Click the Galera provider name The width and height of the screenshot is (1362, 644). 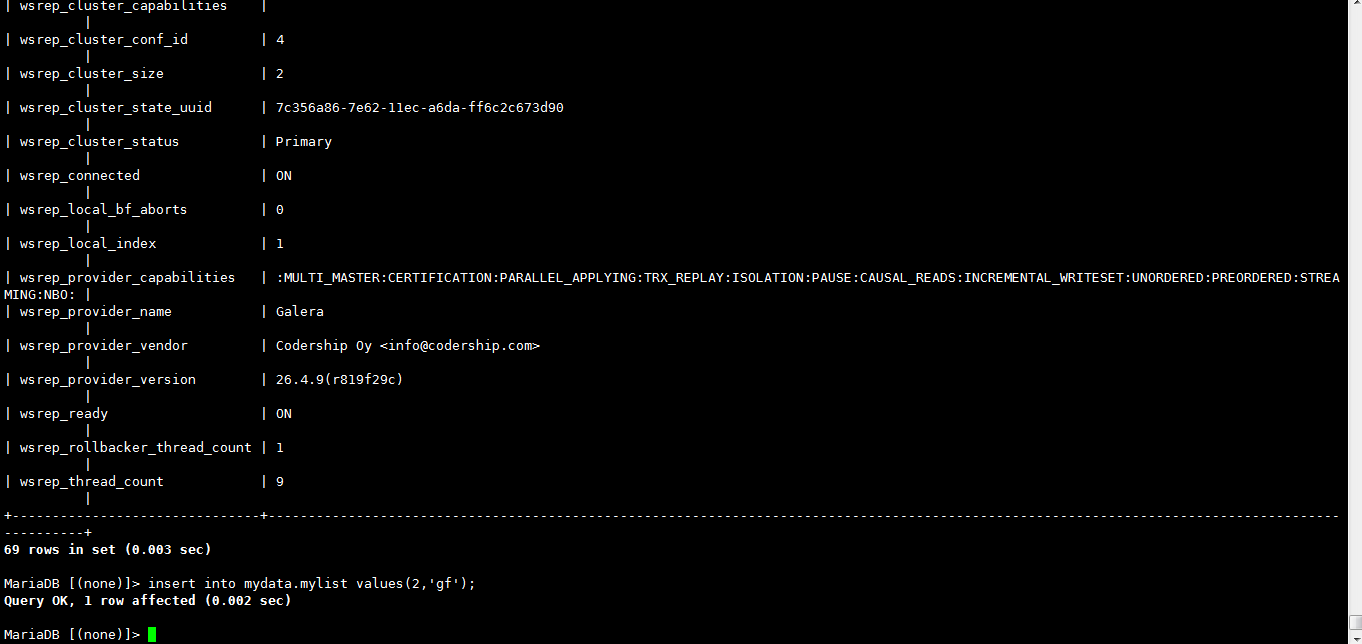(x=299, y=311)
